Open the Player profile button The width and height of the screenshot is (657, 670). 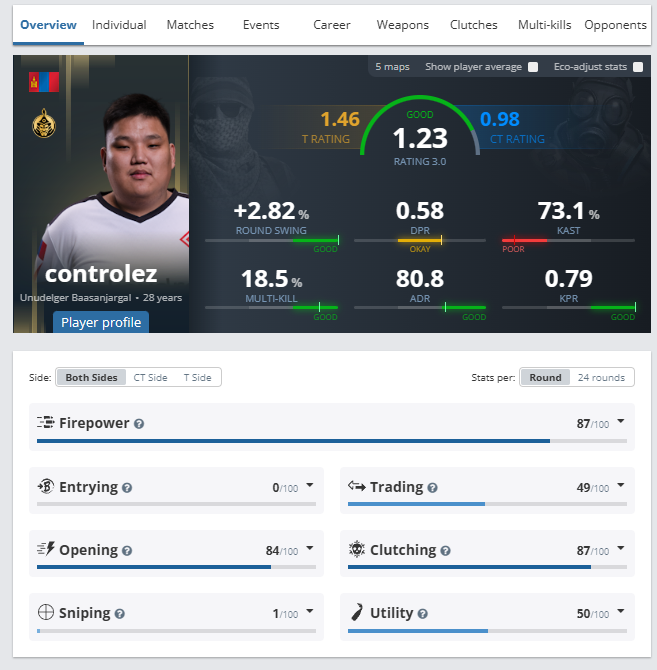point(101,322)
